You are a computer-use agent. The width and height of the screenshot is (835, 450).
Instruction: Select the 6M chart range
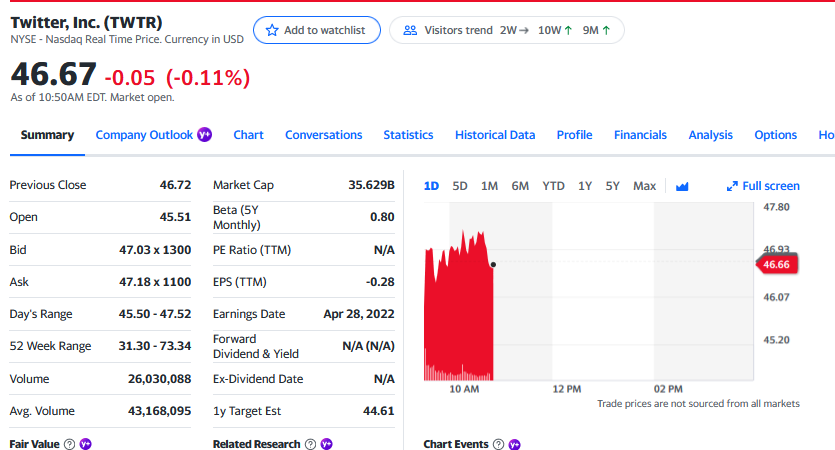coord(520,186)
